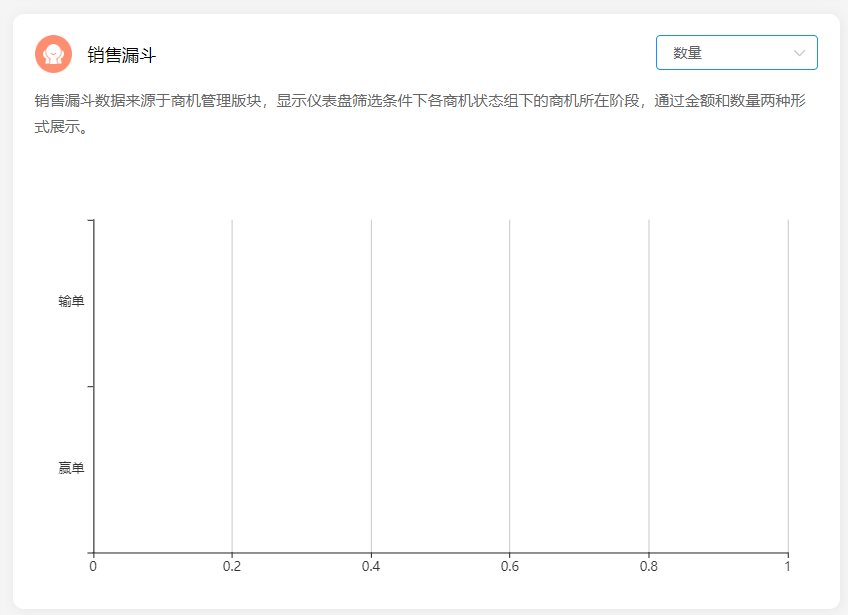848x615 pixels.
Task: Click the 1 label on the x-axis
Action: pyautogui.click(x=788, y=567)
